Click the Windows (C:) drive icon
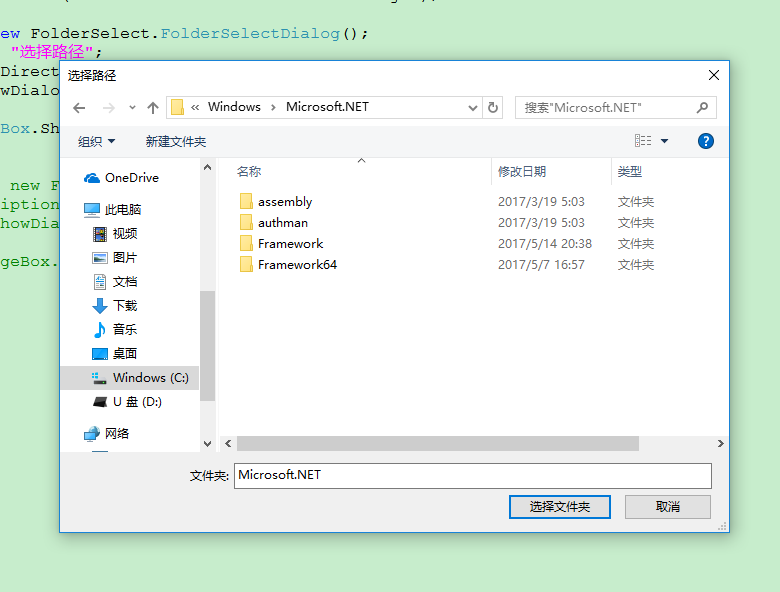Viewport: 780px width, 592px height. 99,378
